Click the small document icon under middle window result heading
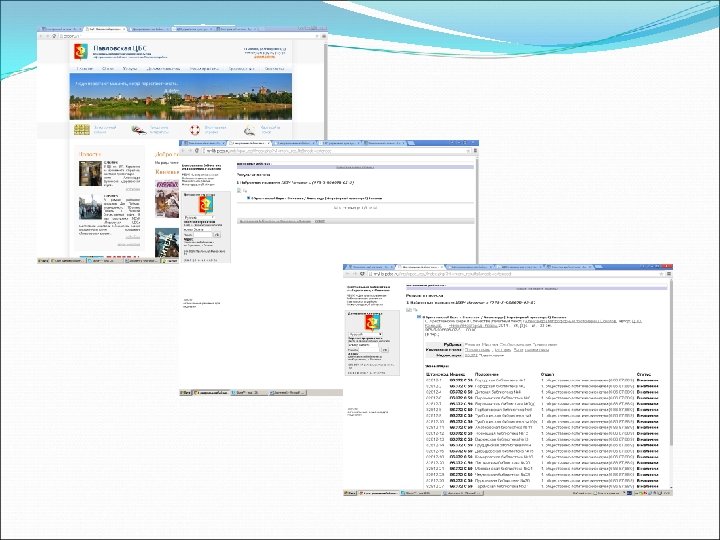Image resolution: width=720 pixels, height=540 pixels. pyautogui.click(x=239, y=190)
